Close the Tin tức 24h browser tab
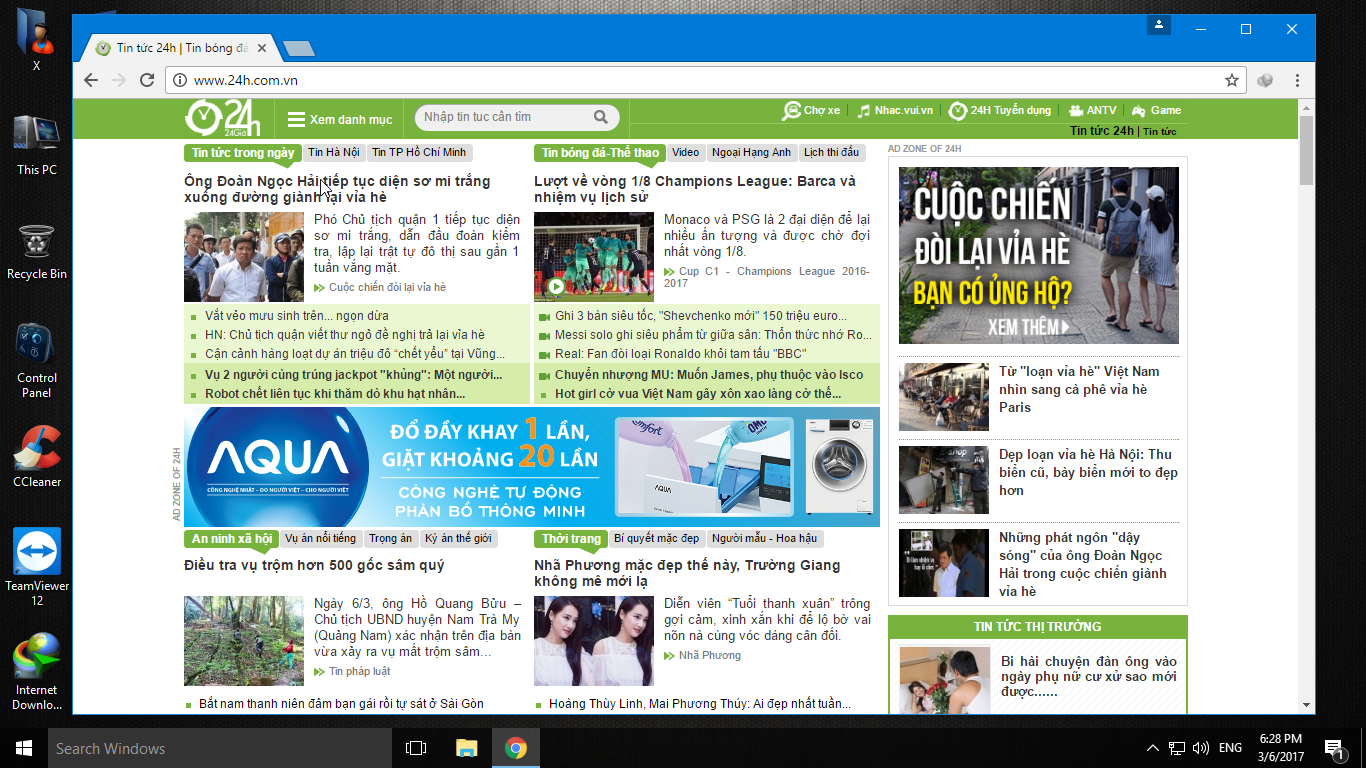The image size is (1366, 768). click(x=263, y=48)
